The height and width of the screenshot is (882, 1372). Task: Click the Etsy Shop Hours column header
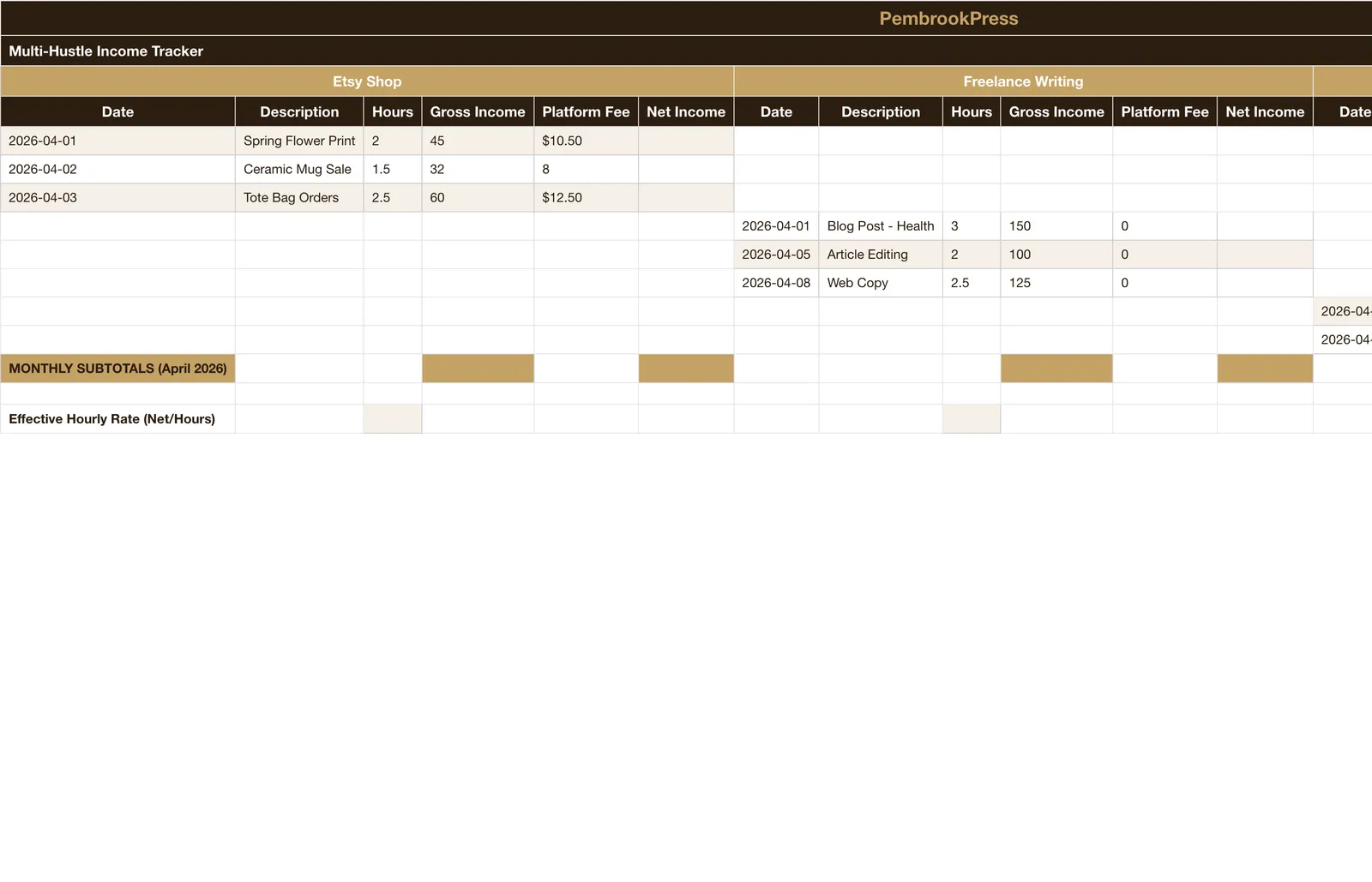pyautogui.click(x=393, y=111)
